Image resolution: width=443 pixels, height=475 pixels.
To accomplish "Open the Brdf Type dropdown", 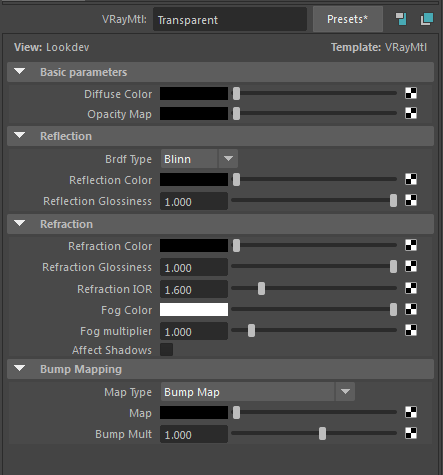I will (x=199, y=159).
